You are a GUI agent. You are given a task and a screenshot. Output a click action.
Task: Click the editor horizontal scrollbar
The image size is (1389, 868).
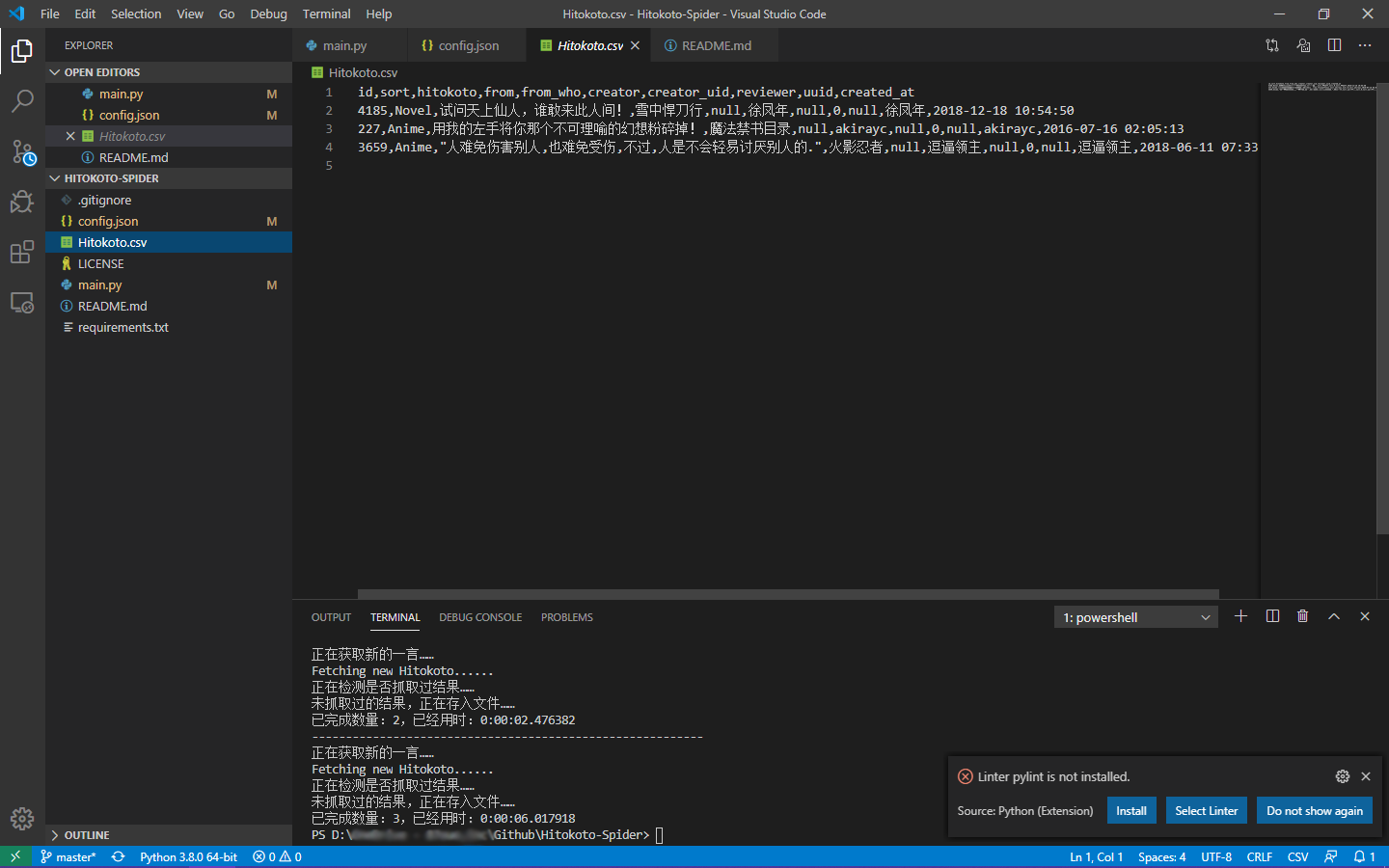tap(787, 594)
